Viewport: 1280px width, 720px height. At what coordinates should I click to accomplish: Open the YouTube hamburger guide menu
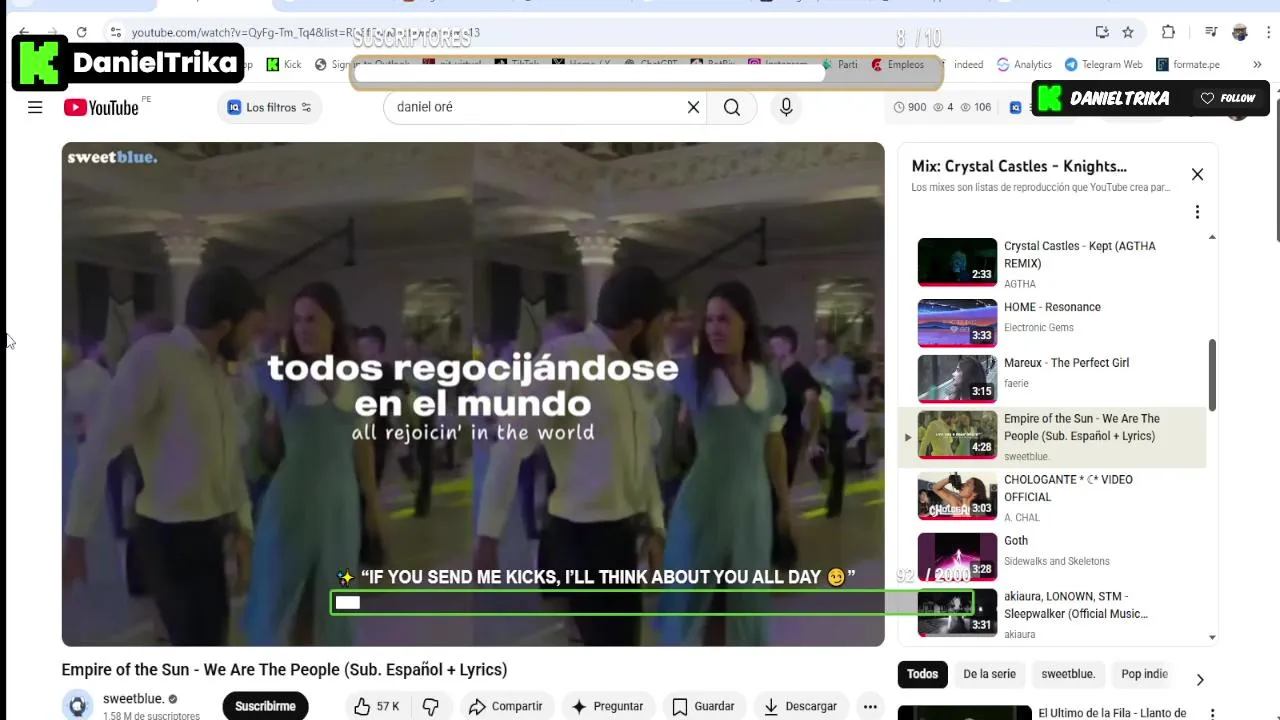pyautogui.click(x=35, y=107)
